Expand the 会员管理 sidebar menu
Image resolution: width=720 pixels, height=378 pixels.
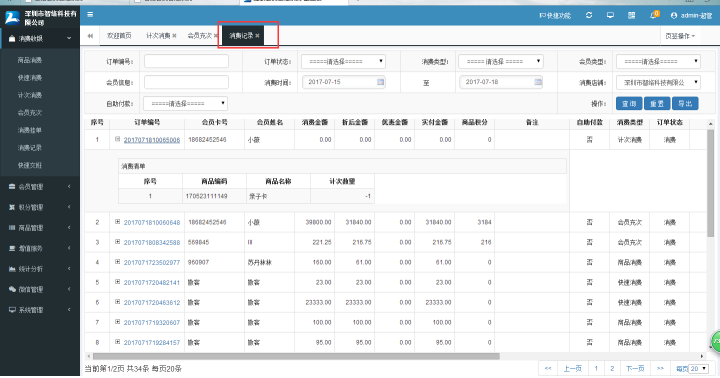(x=40, y=186)
